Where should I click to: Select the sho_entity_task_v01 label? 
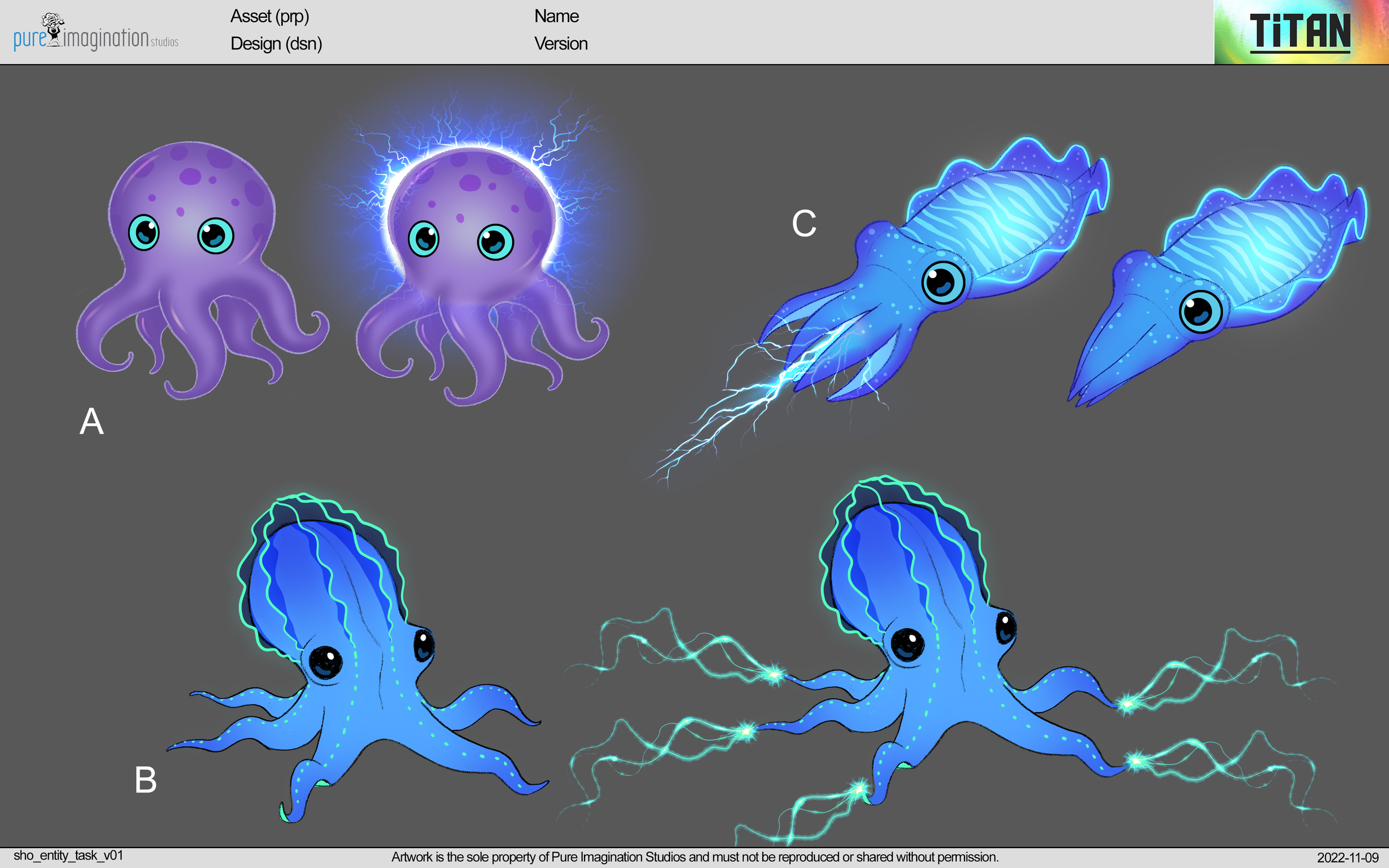(69, 855)
